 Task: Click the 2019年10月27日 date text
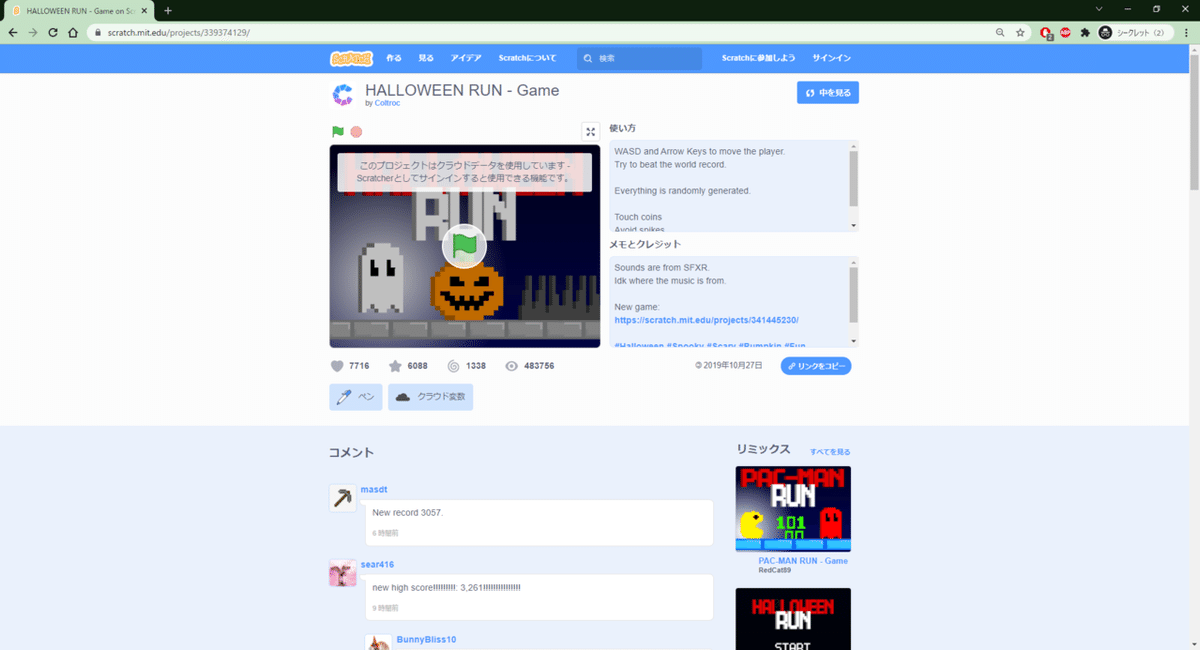point(732,366)
